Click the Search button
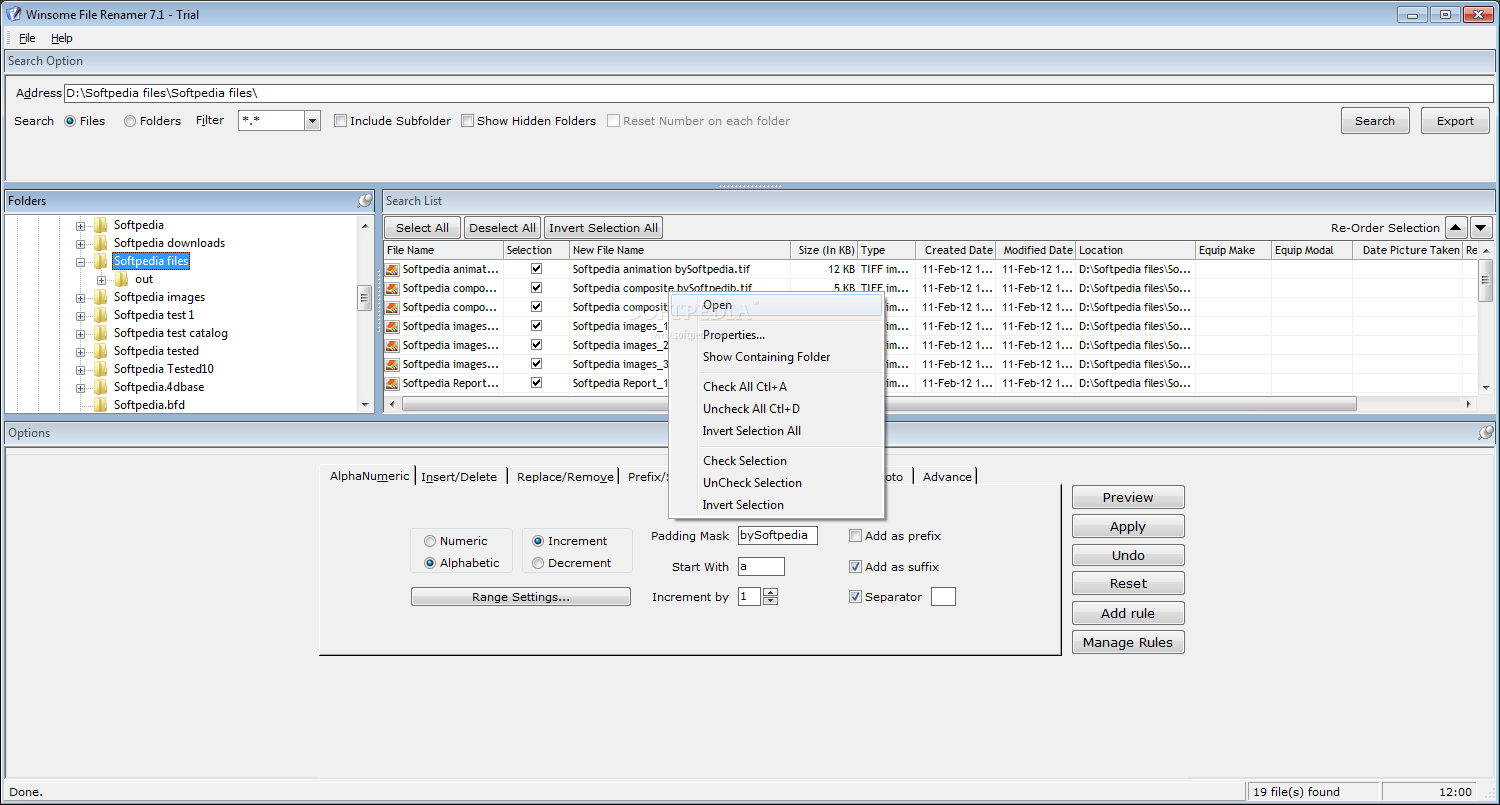Viewport: 1500px width, 805px height. pyautogui.click(x=1375, y=121)
